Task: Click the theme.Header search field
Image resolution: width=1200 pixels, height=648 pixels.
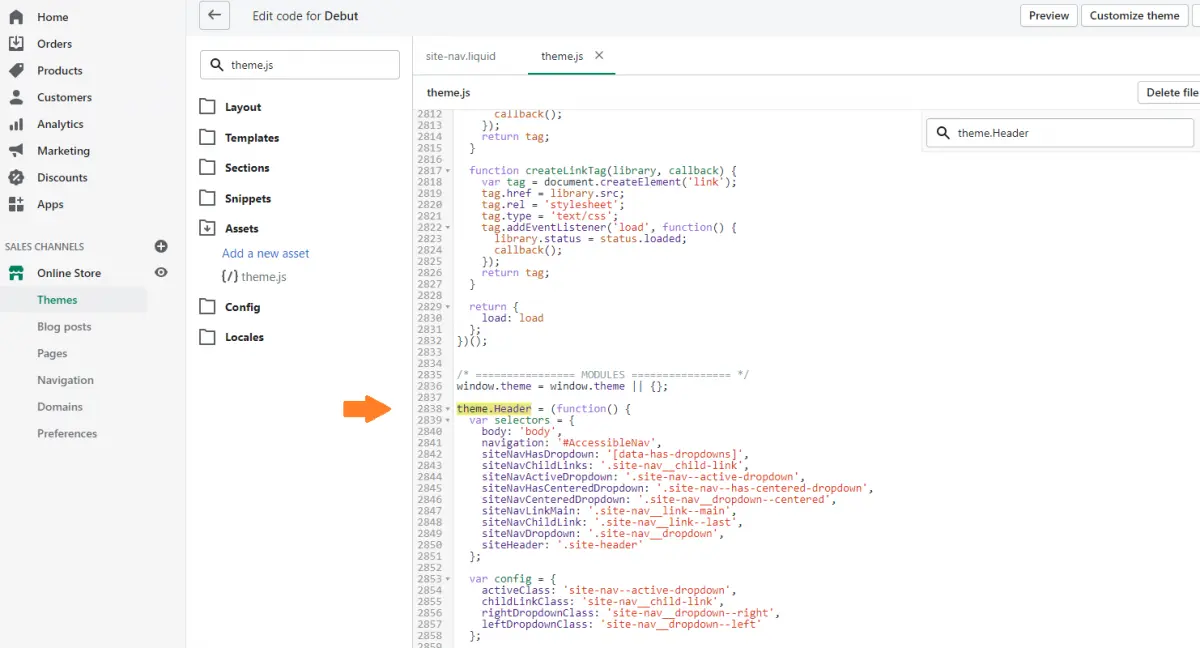Action: [x=1060, y=132]
